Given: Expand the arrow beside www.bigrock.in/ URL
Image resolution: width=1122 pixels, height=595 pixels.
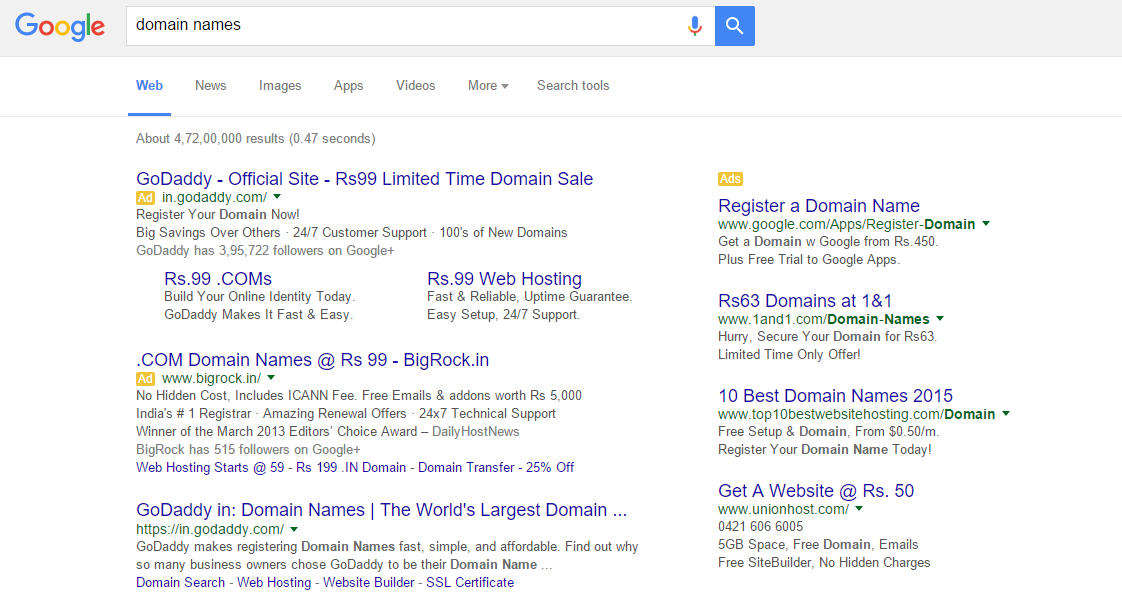Looking at the screenshot, I should pos(272,378).
